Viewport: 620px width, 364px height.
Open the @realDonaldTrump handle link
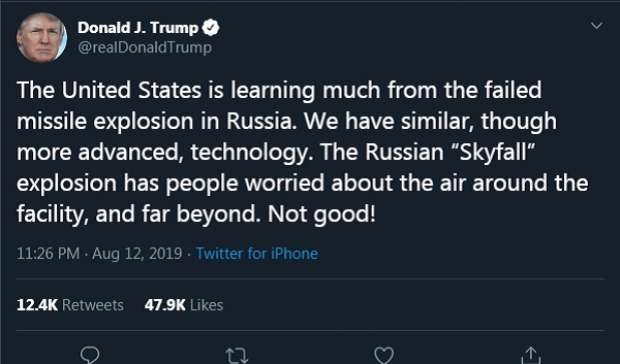tap(145, 47)
